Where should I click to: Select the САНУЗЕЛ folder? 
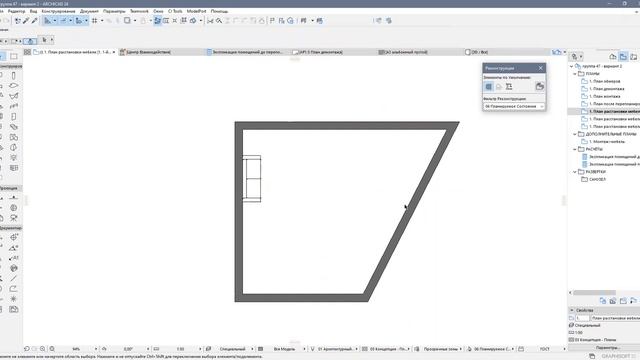coord(597,180)
